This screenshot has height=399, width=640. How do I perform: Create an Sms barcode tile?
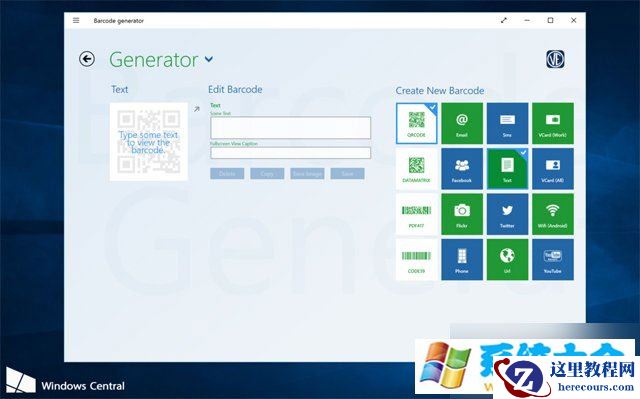pyautogui.click(x=507, y=123)
